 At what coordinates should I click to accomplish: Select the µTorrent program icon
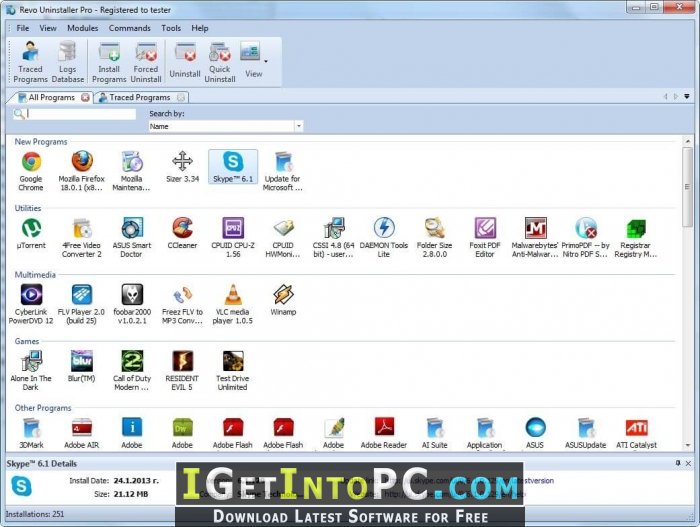tap(31, 234)
